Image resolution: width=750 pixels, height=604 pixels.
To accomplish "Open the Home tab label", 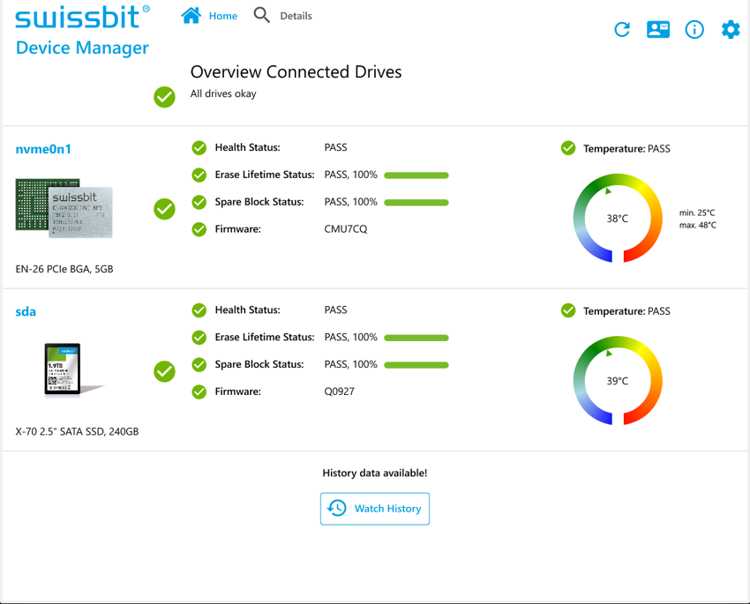I will [223, 16].
